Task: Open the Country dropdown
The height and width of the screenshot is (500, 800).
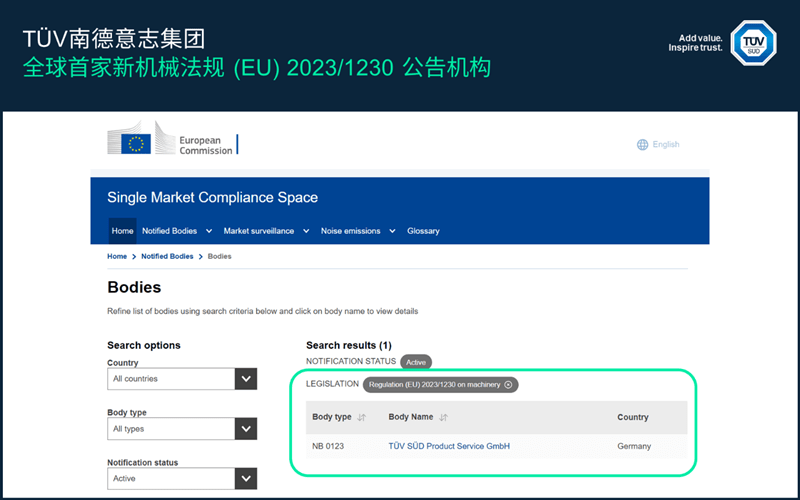Action: 245,379
